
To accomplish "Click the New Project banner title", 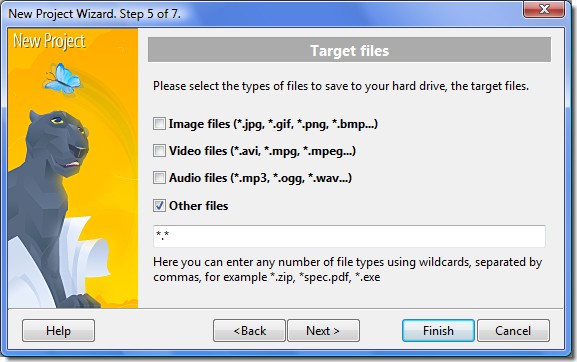I will (49, 41).
